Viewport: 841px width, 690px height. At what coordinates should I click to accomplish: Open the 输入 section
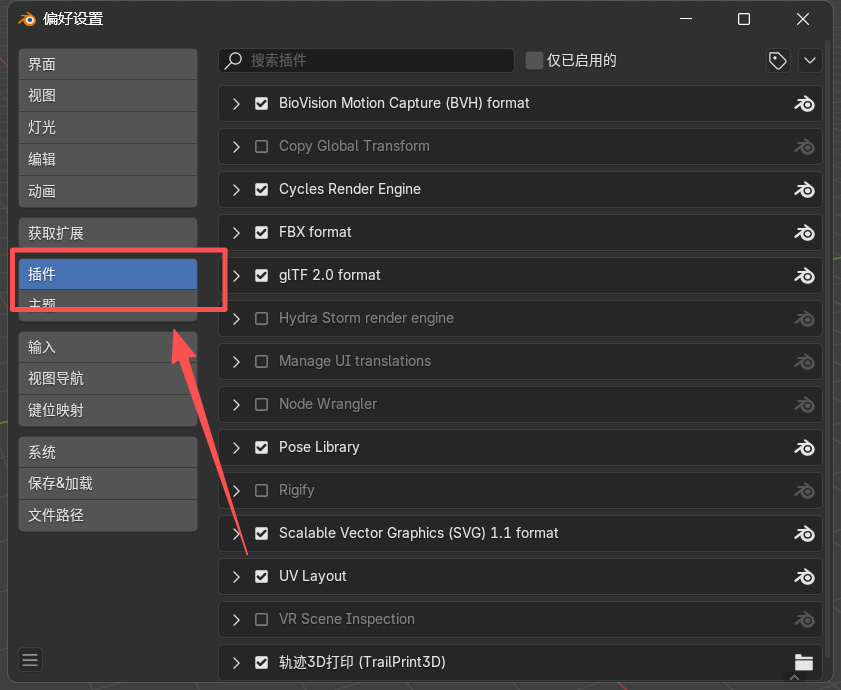pyautogui.click(x=108, y=347)
